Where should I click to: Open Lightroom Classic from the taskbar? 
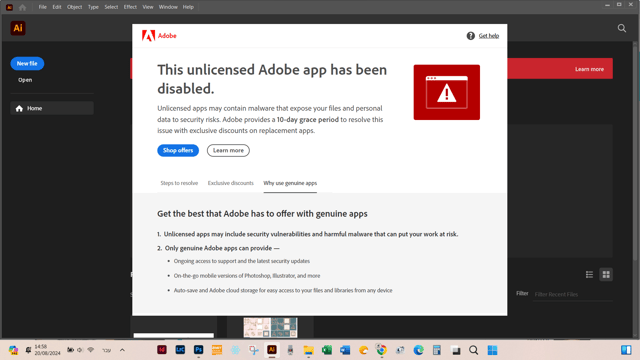click(180, 350)
